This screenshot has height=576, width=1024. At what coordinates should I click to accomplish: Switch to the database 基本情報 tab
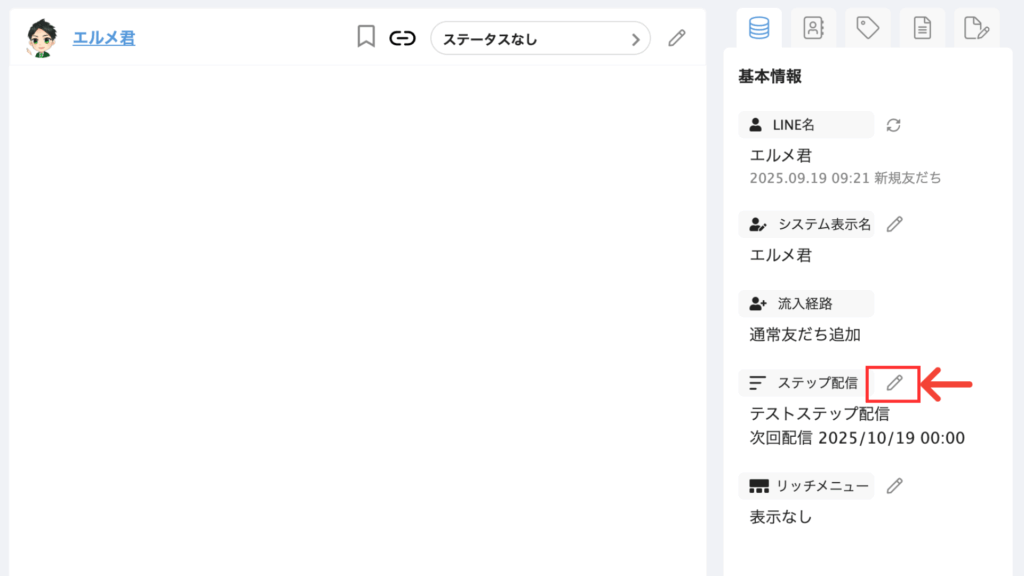pyautogui.click(x=759, y=28)
